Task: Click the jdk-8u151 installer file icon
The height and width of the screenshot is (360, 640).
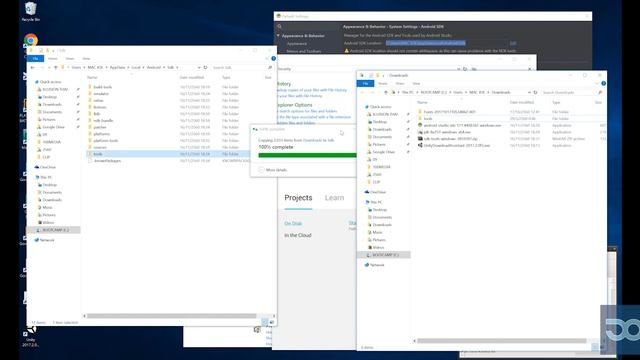Action: pos(420,132)
